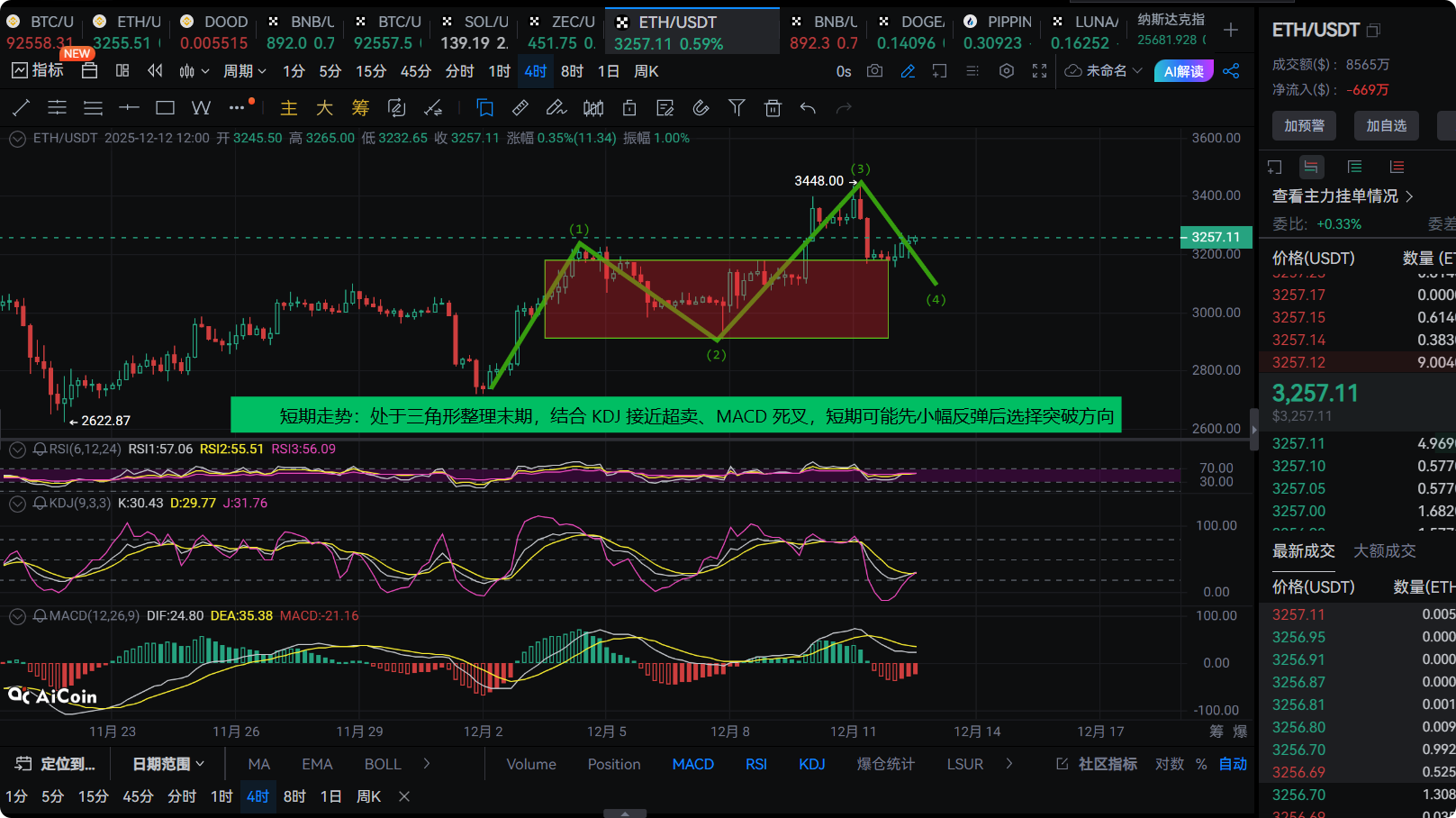Click the AI解读 button
This screenshot has height=818, width=1456.
tap(1183, 71)
